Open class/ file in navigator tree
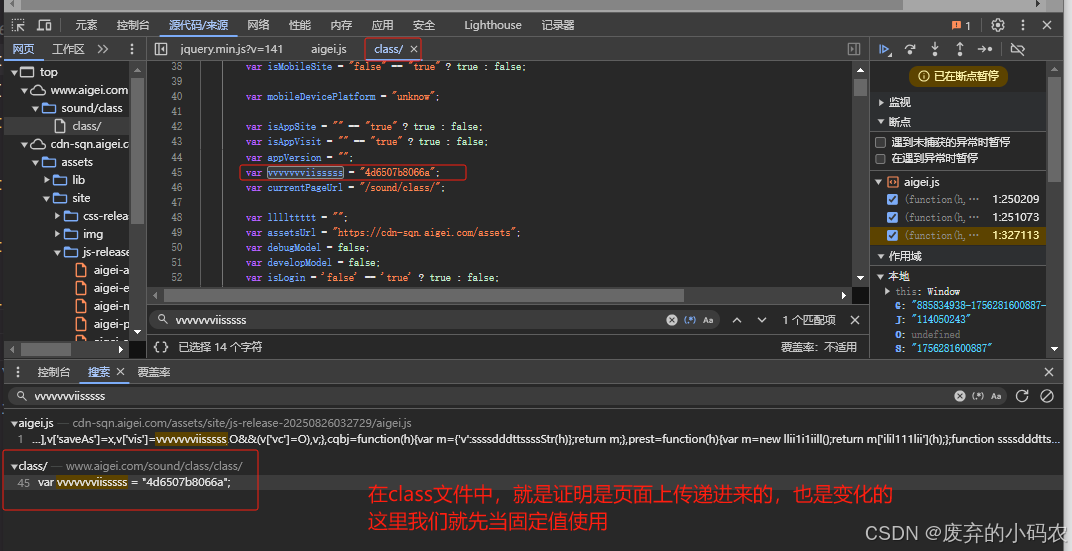Screen dimensions: 1072x551 click(x=86, y=126)
